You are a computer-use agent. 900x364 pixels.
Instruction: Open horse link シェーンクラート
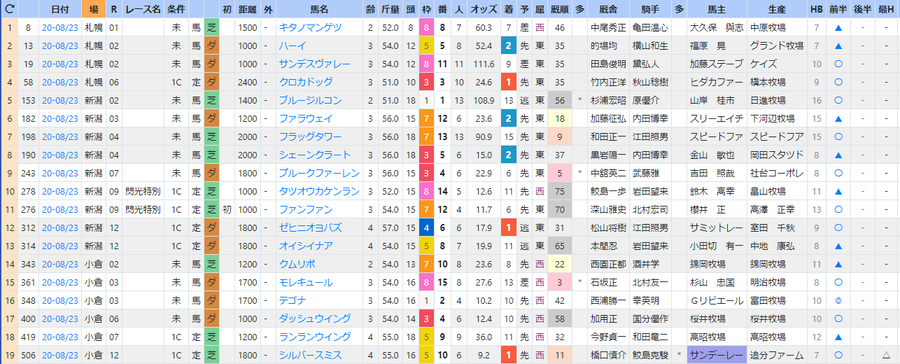click(x=314, y=155)
